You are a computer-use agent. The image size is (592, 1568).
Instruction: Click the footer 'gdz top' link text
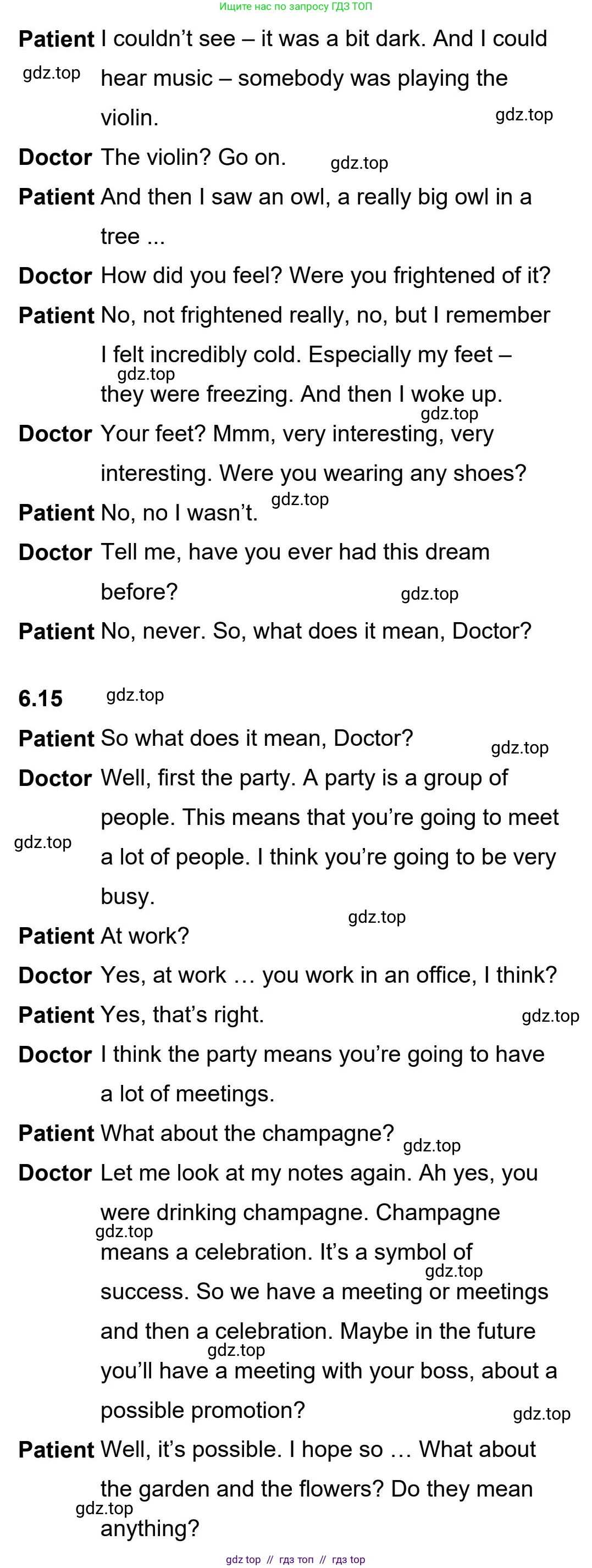point(243,1559)
